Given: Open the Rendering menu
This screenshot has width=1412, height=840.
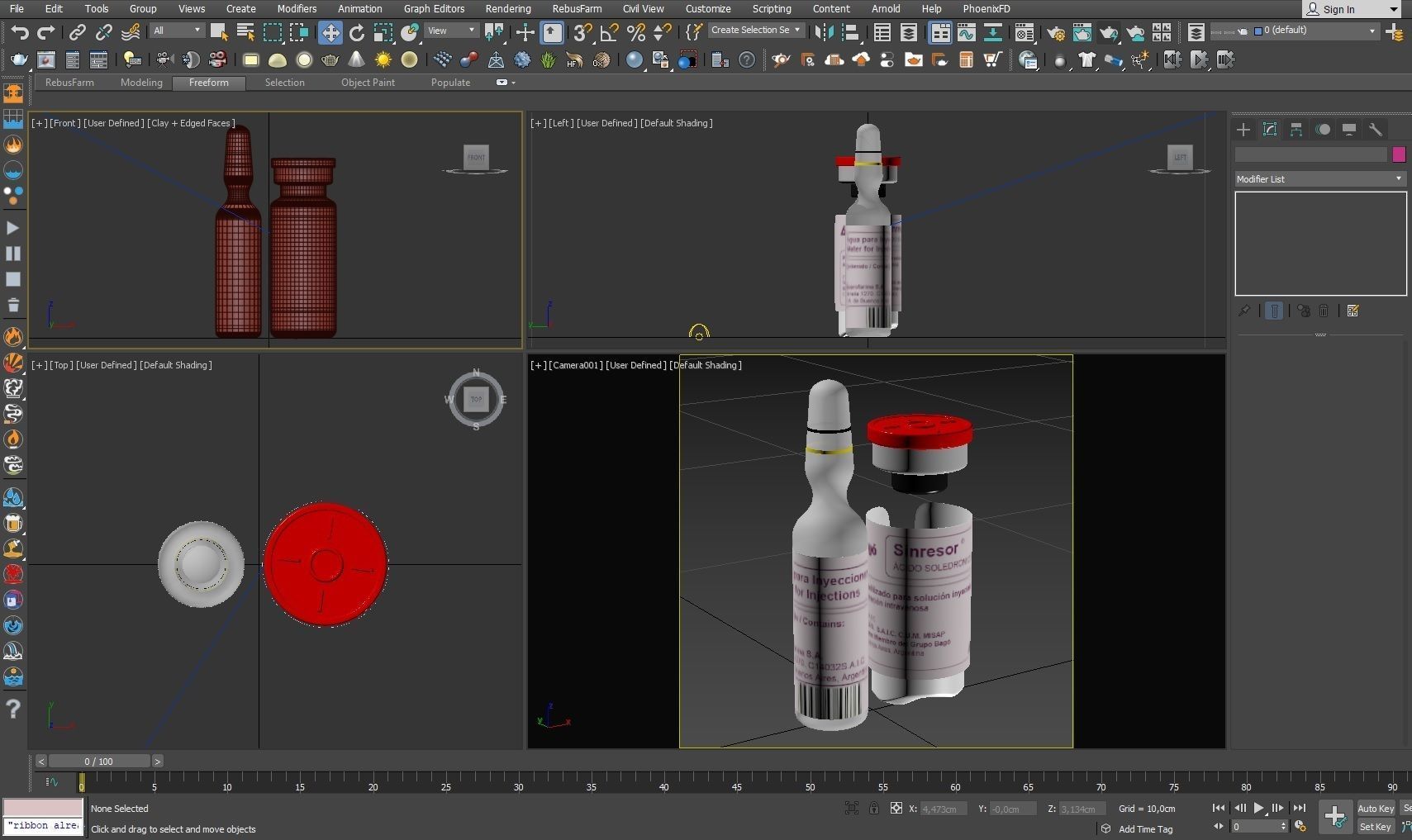Looking at the screenshot, I should tap(508, 9).
